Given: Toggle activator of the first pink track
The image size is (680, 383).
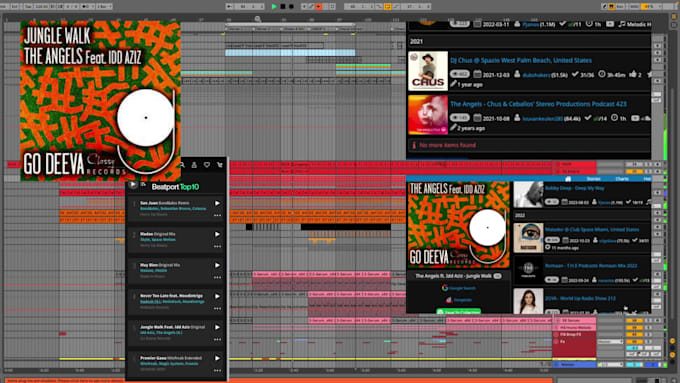Looking at the screenshot, I should pos(634,321).
